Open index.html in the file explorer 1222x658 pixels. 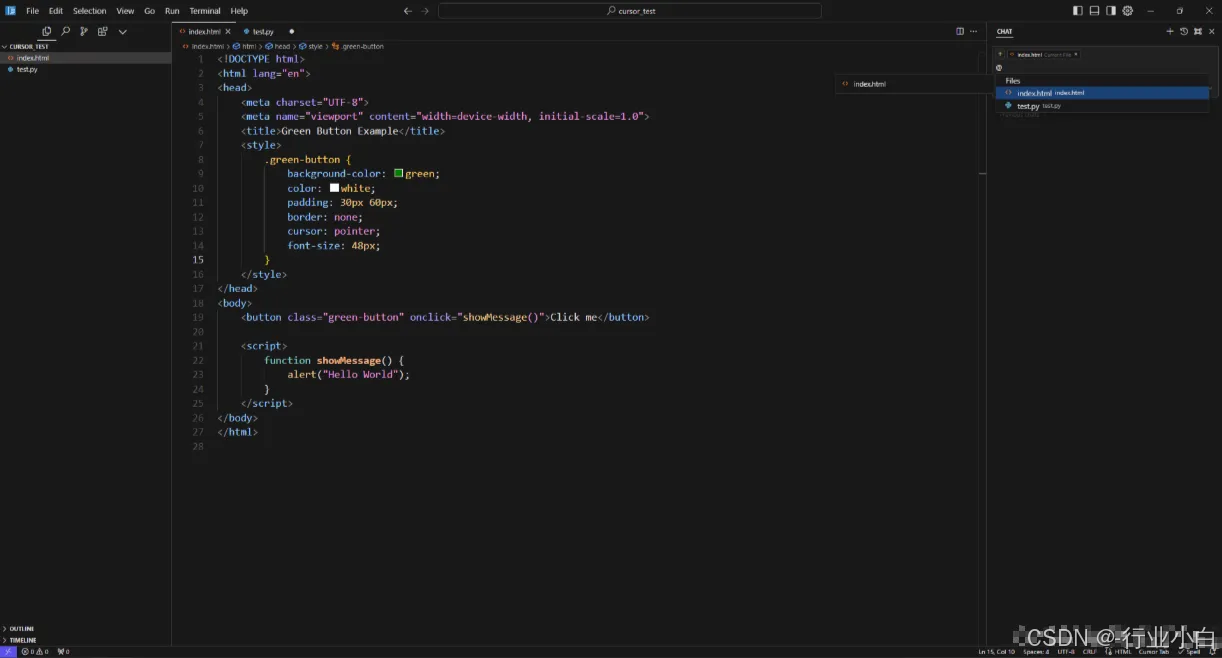tap(86, 58)
